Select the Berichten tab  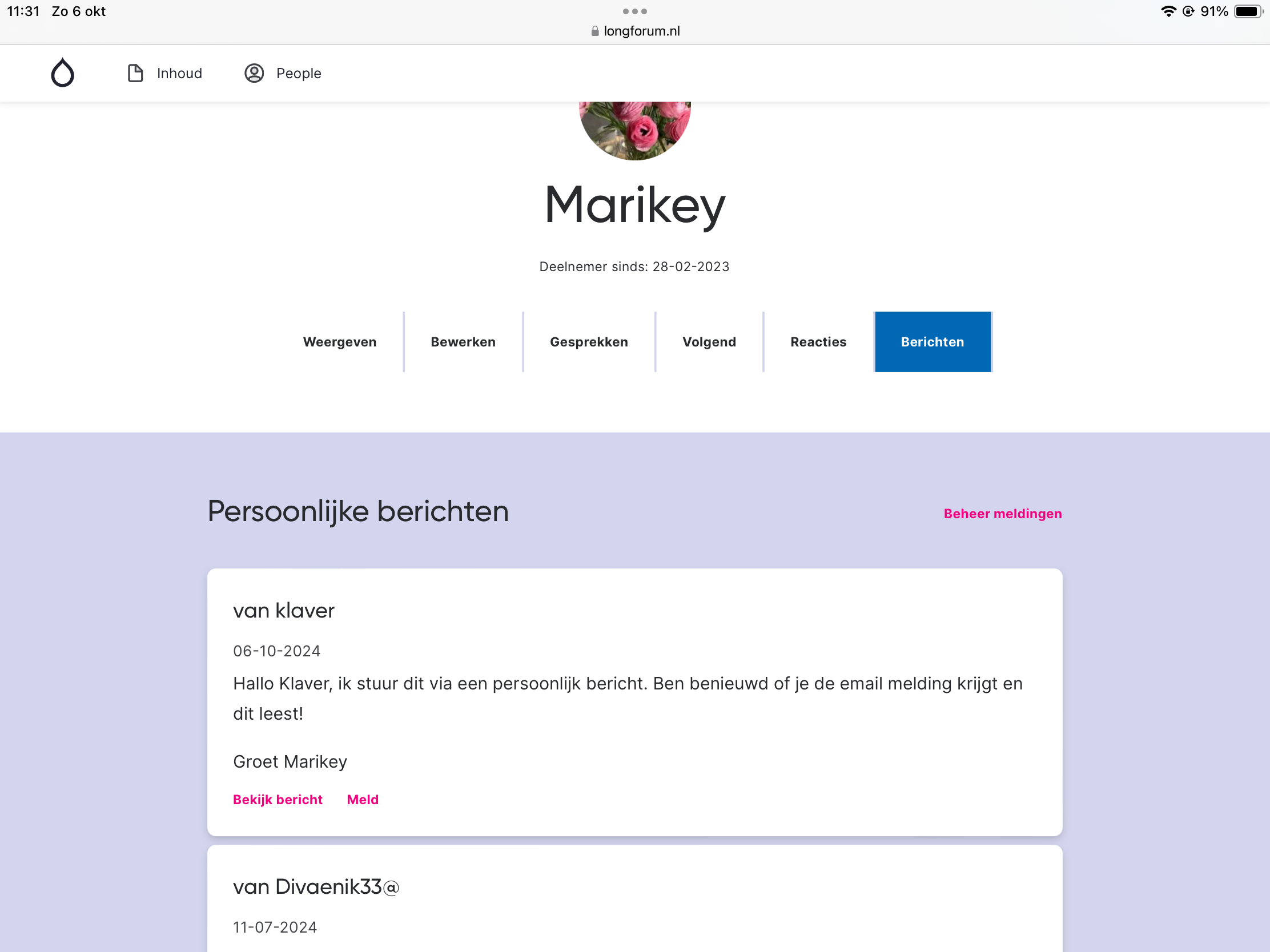(x=933, y=342)
